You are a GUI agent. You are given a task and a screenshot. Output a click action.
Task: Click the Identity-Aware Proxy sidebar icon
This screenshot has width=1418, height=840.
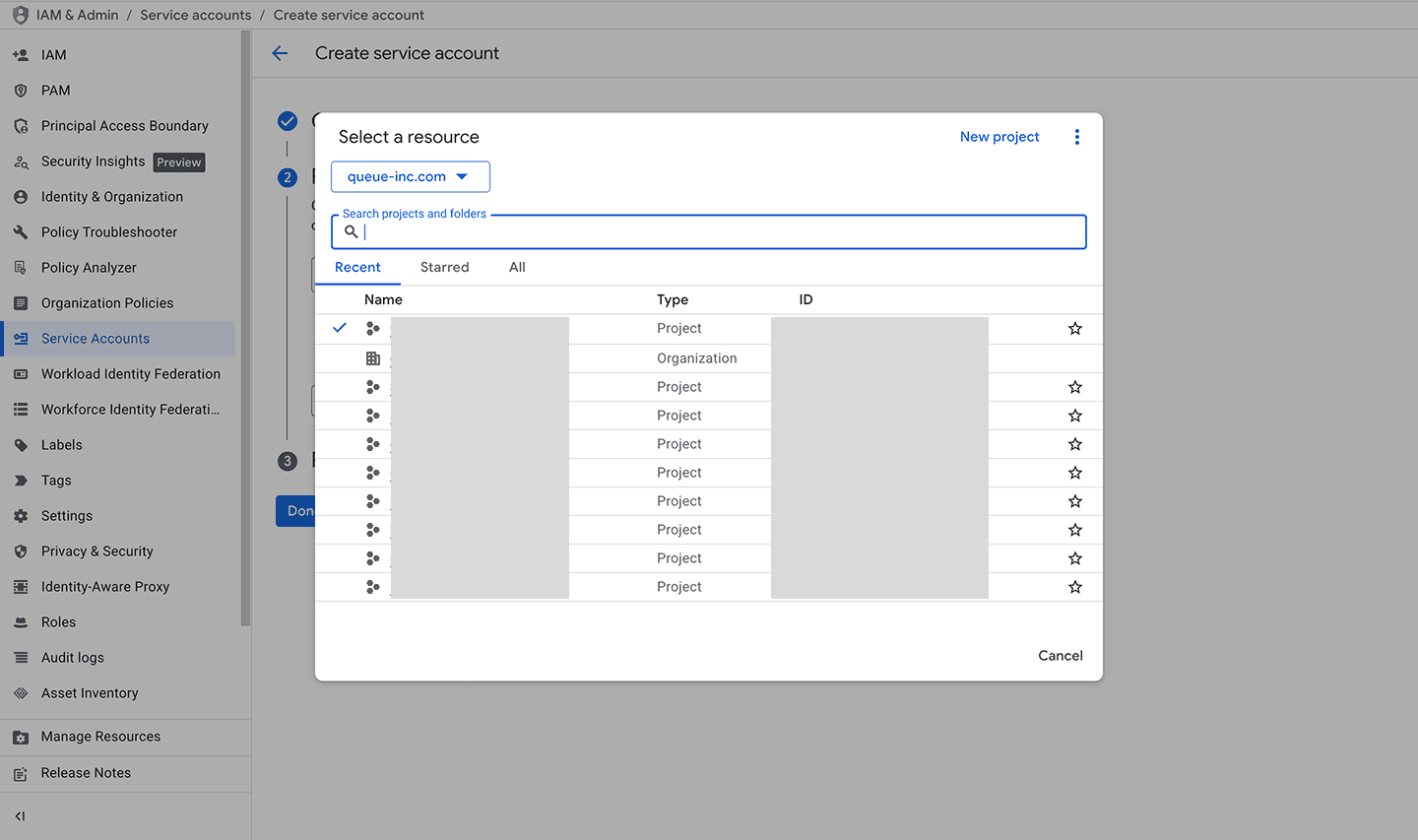coord(19,586)
